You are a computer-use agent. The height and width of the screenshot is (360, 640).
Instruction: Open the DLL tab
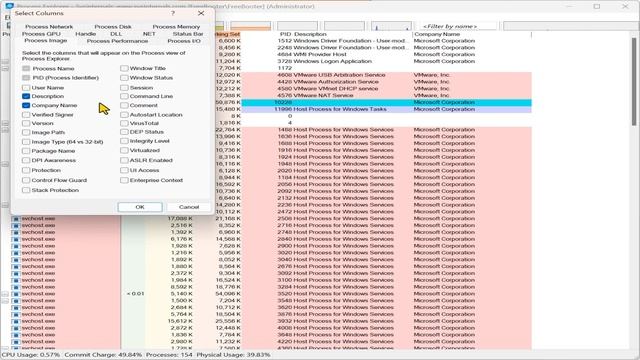click(116, 34)
